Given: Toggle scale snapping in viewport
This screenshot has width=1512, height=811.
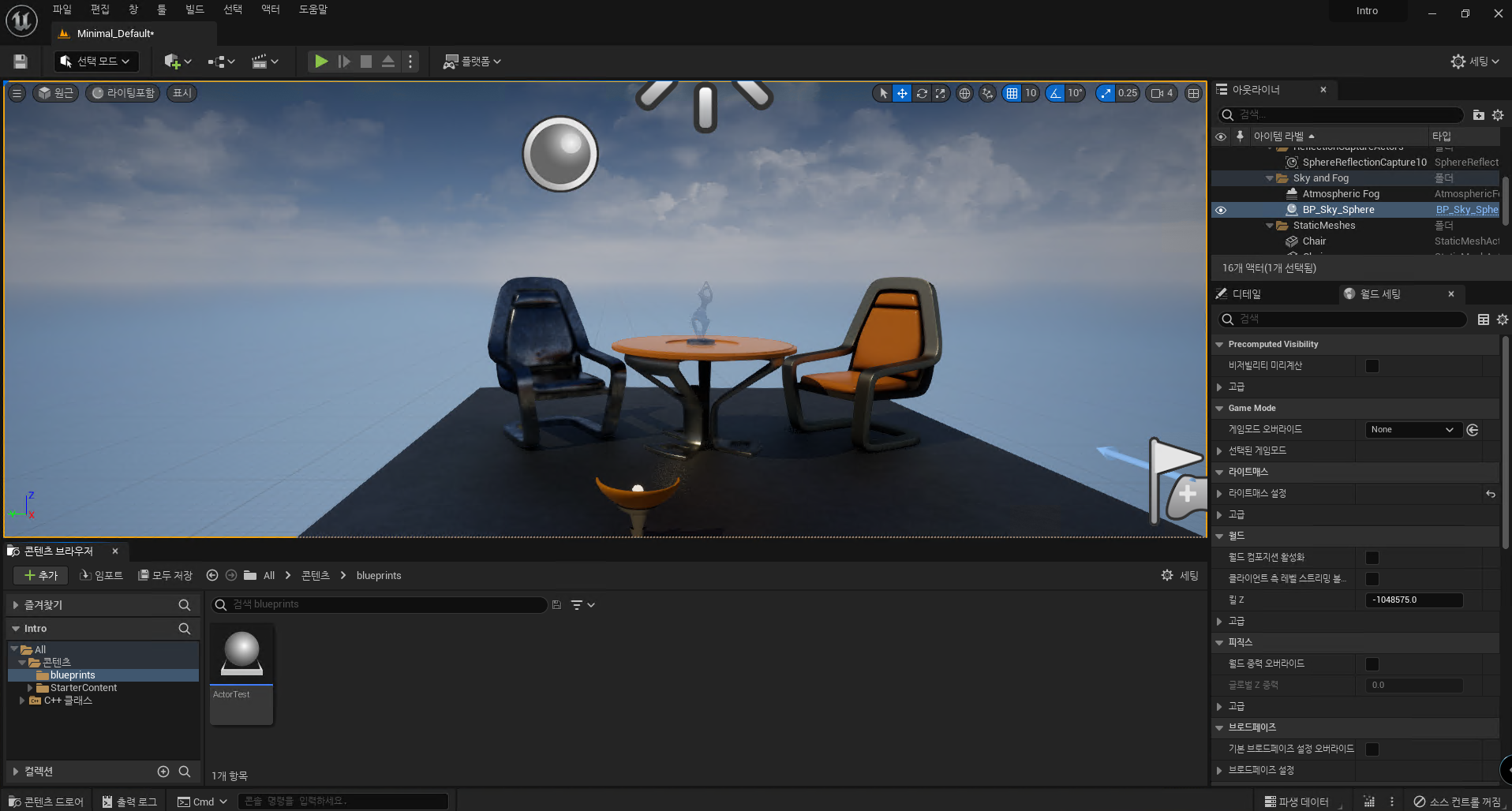Looking at the screenshot, I should tap(1106, 93).
